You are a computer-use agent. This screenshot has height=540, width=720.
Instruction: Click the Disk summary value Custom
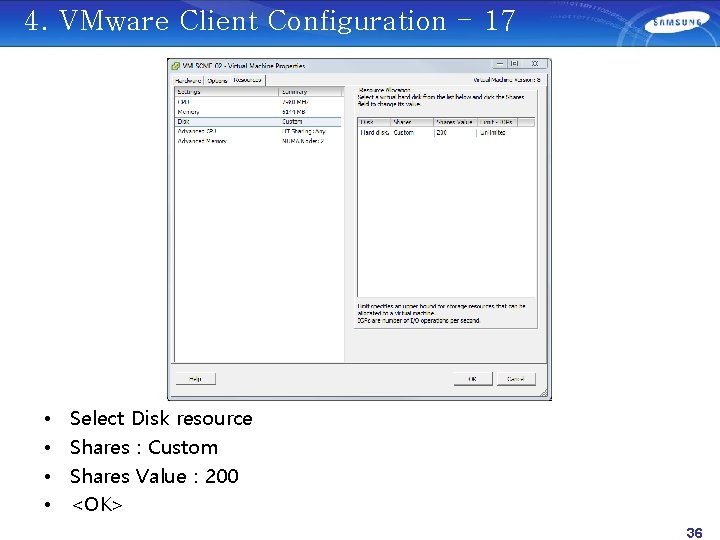(x=292, y=122)
